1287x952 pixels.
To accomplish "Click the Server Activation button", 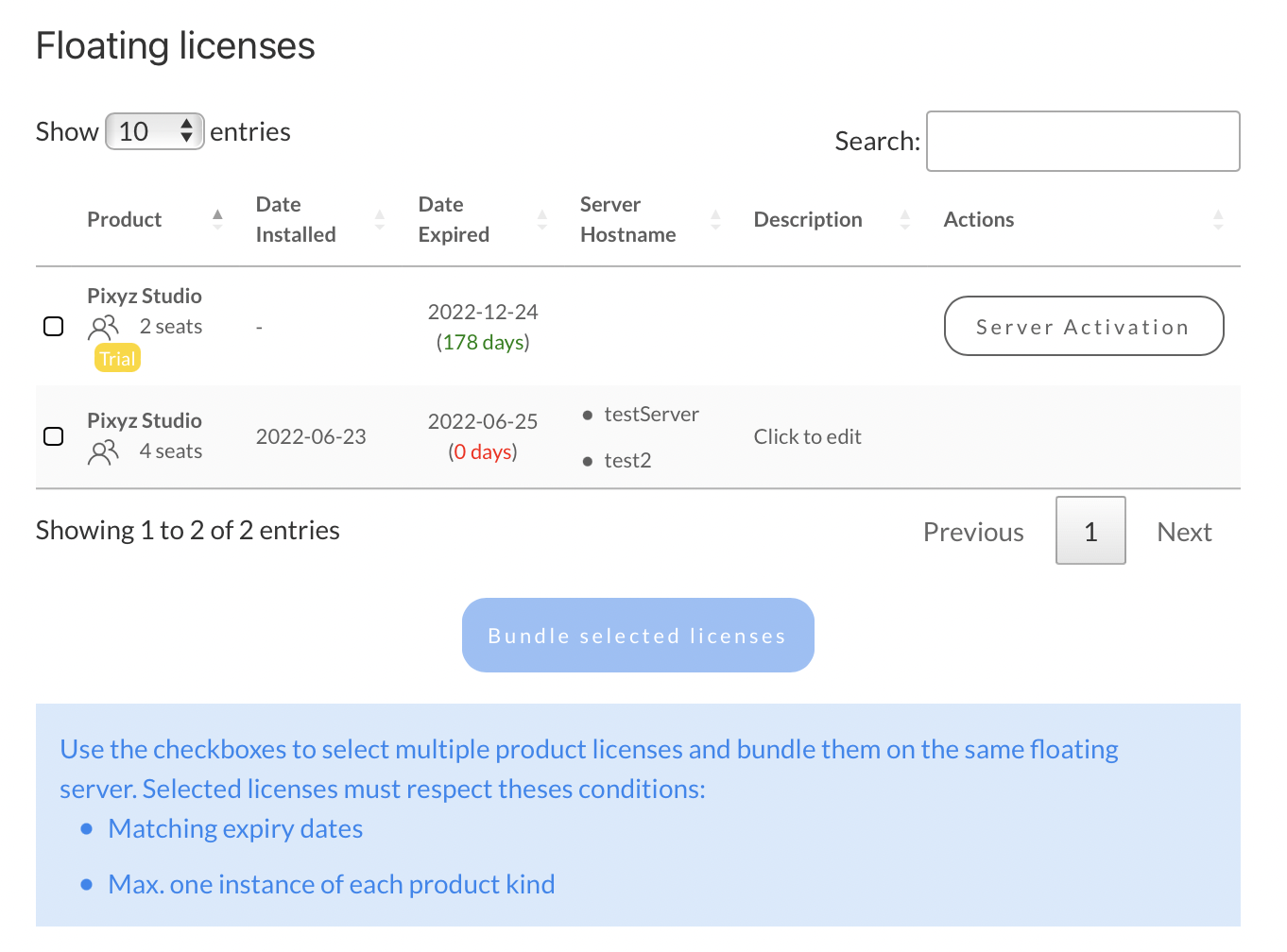I will pos(1084,326).
